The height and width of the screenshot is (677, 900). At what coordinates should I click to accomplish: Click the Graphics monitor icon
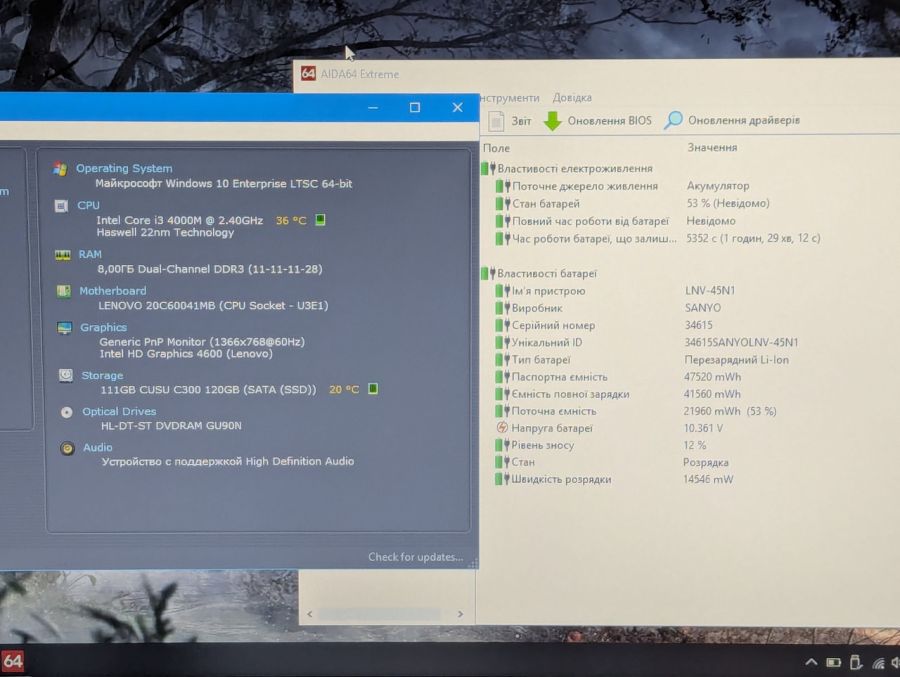pos(64,328)
